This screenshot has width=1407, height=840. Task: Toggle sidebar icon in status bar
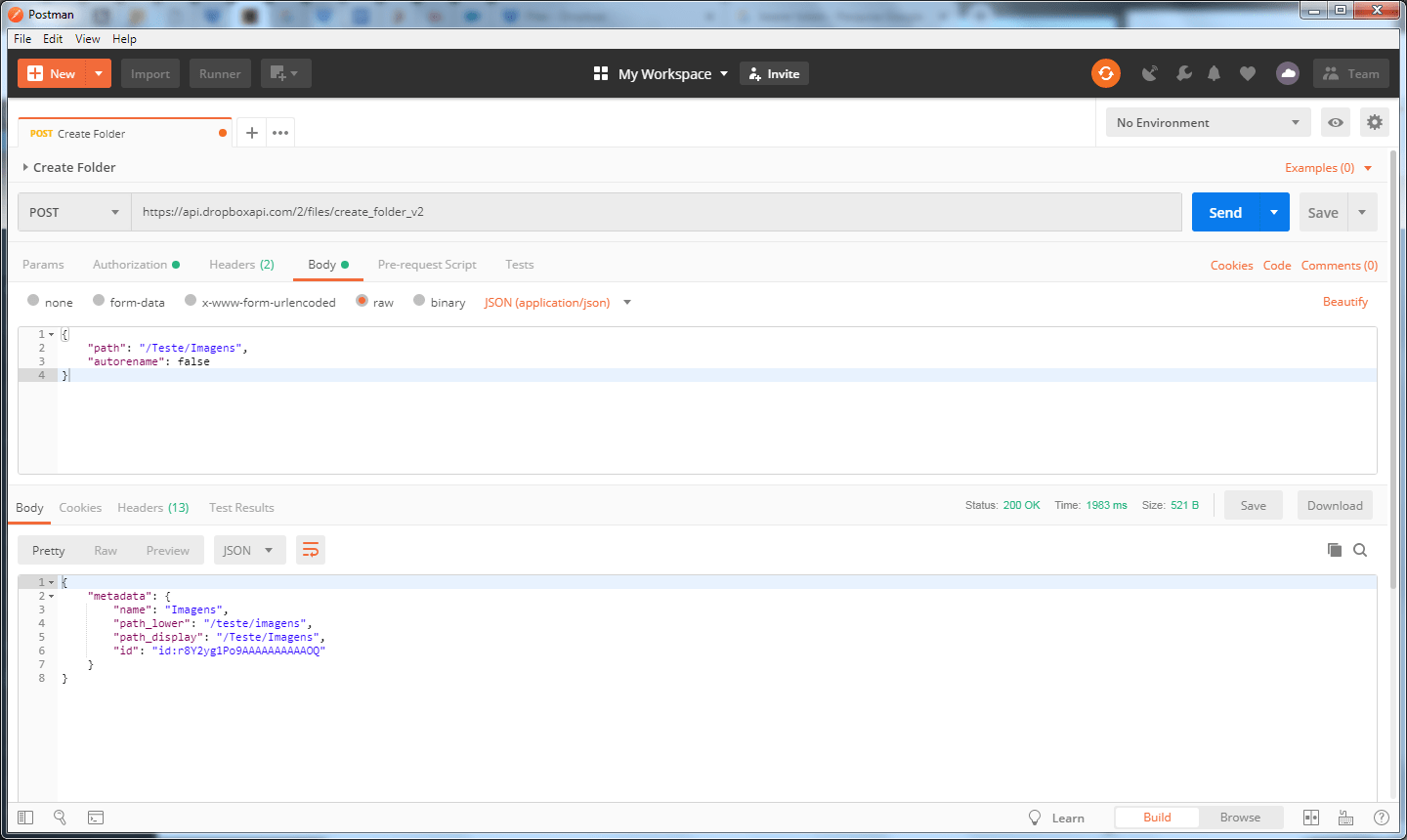point(26,817)
